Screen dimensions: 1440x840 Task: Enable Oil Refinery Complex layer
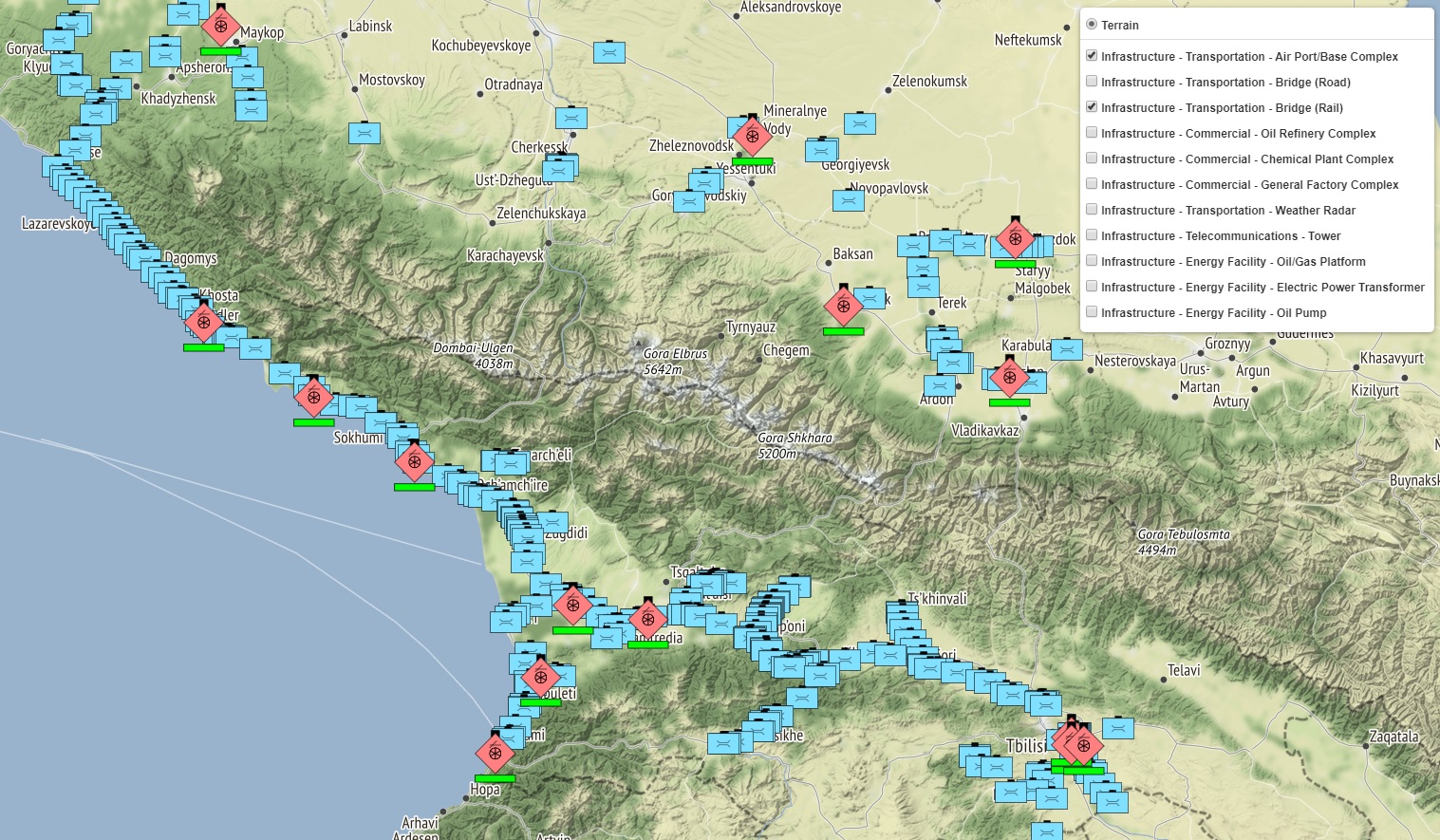1092,133
